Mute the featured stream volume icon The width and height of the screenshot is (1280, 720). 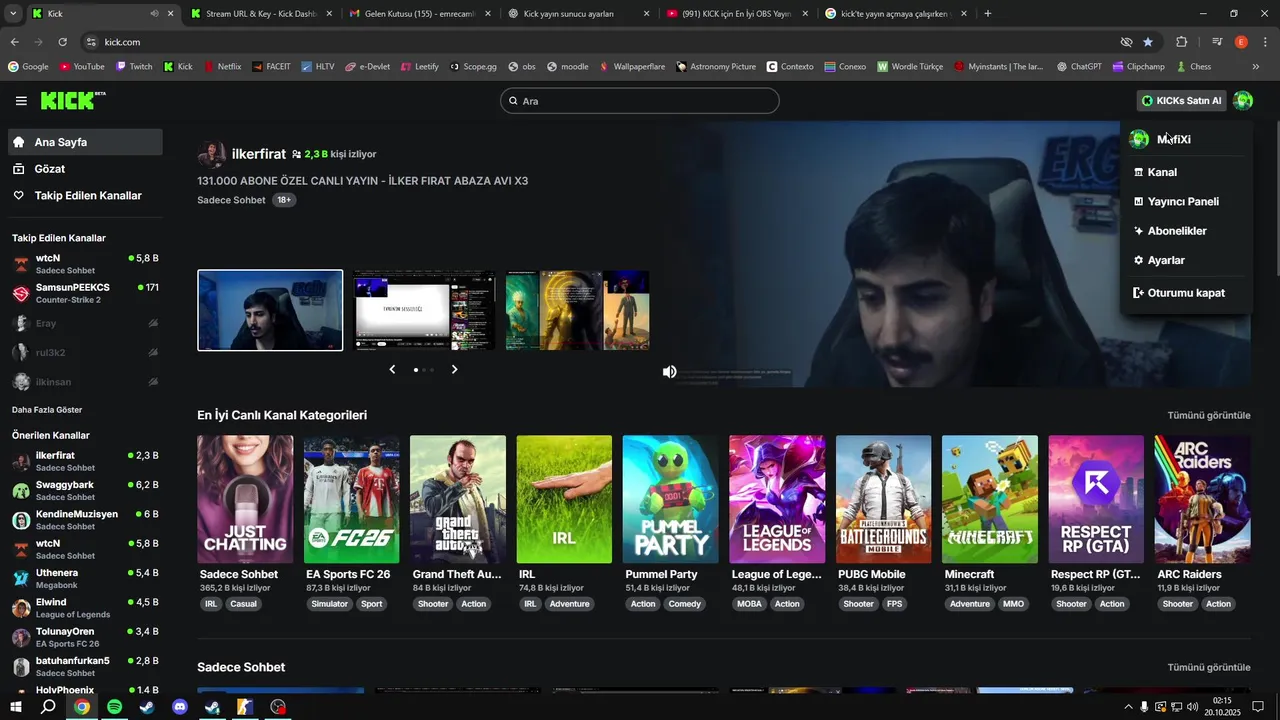(x=669, y=372)
